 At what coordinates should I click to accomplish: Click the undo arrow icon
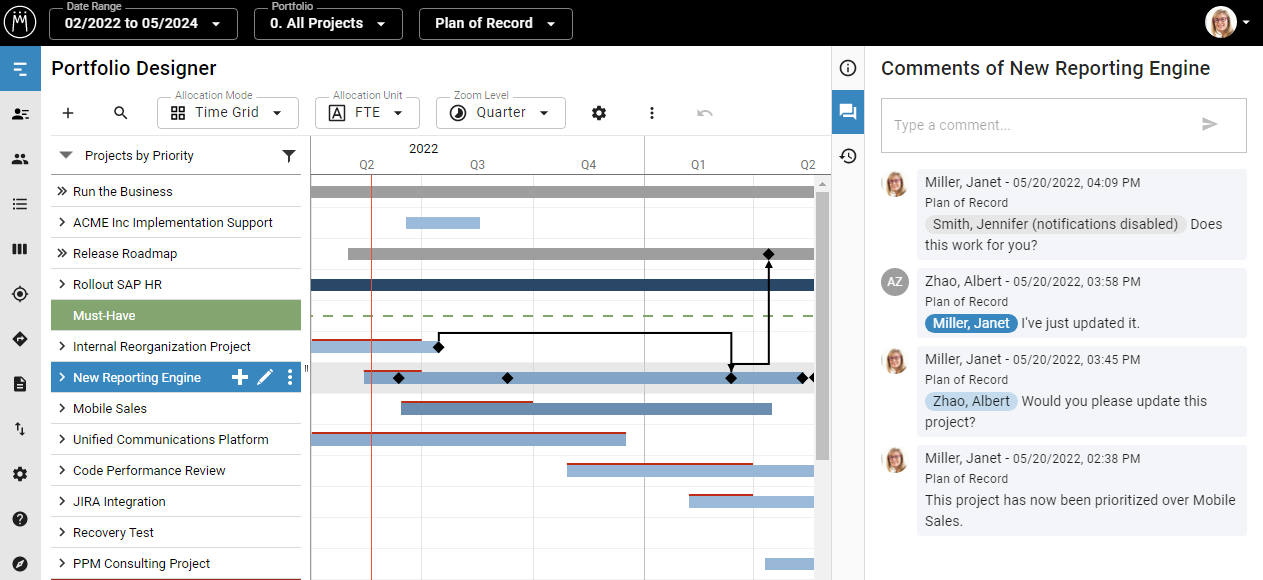click(x=705, y=113)
